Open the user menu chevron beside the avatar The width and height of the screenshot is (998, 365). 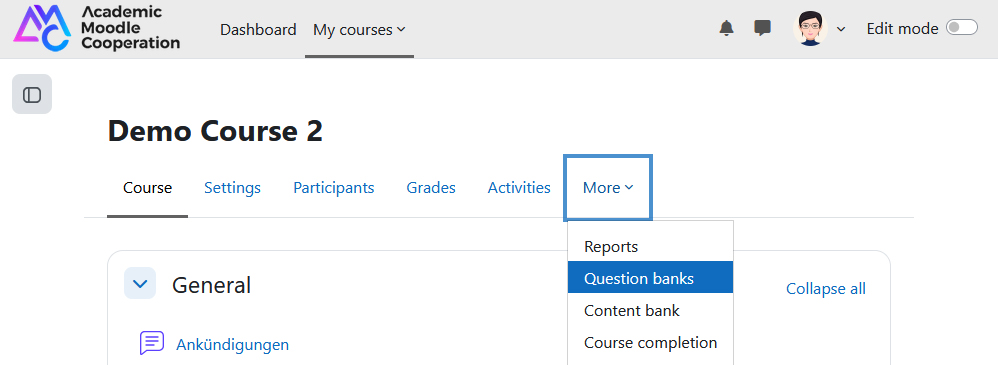tap(840, 29)
